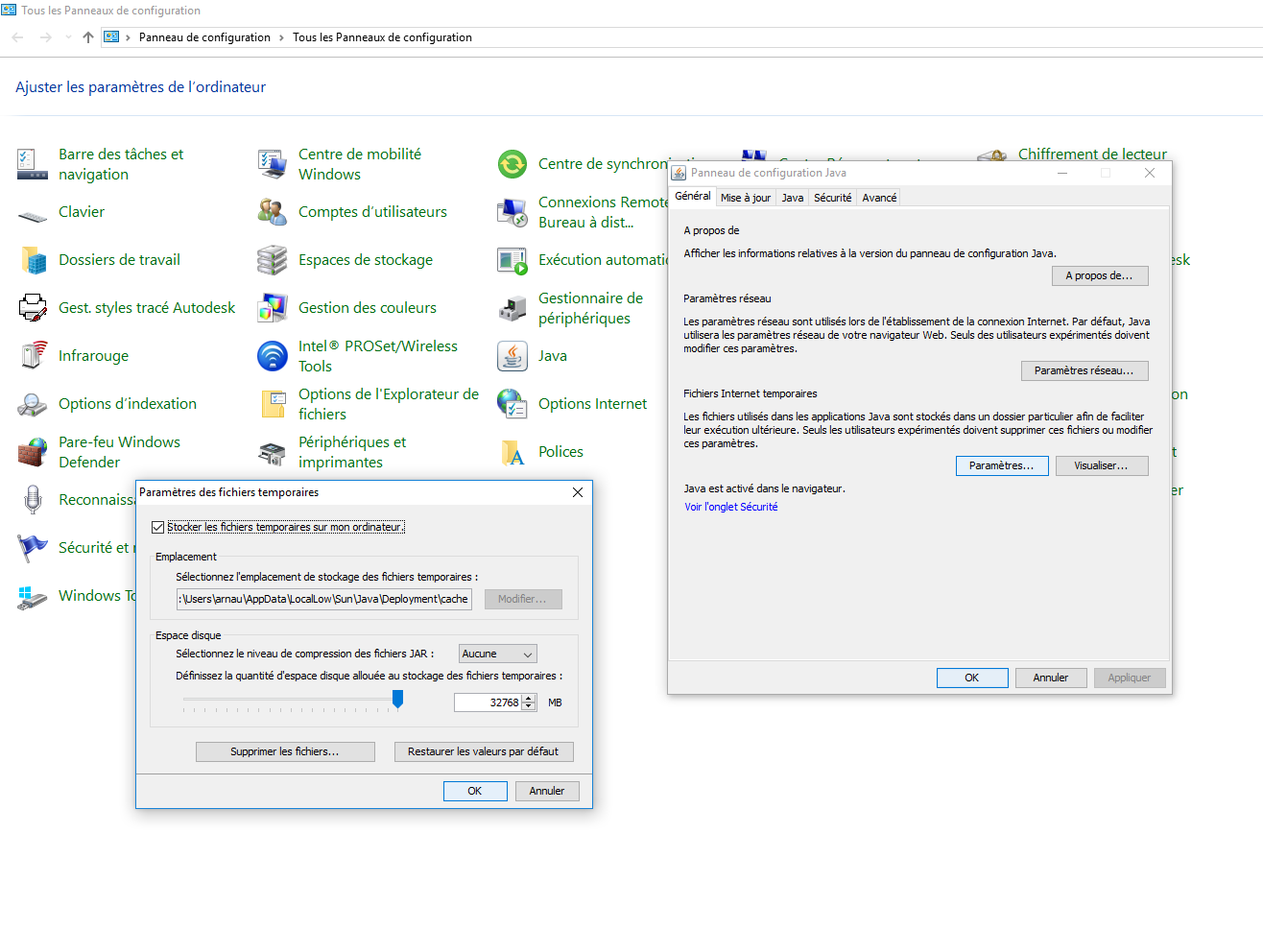Click the 32768 MB disk space field
1263x952 pixels.
489,702
